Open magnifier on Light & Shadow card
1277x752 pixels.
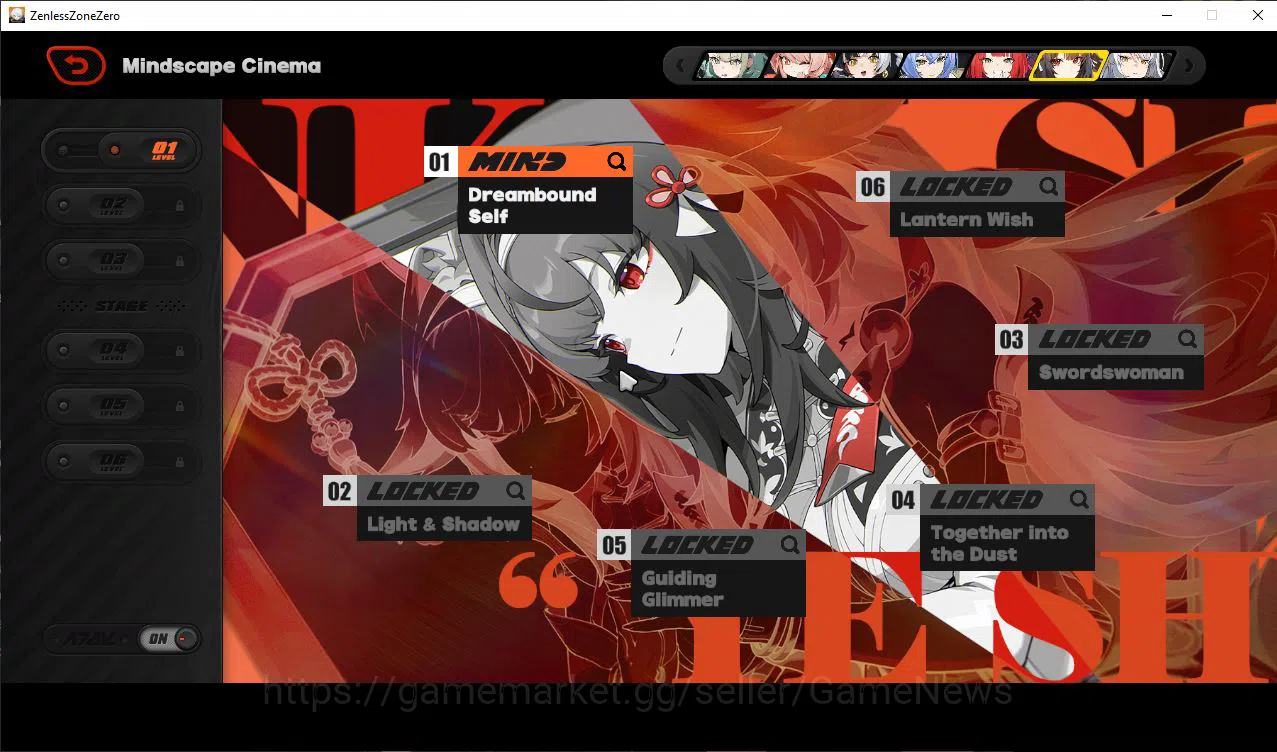(515, 491)
